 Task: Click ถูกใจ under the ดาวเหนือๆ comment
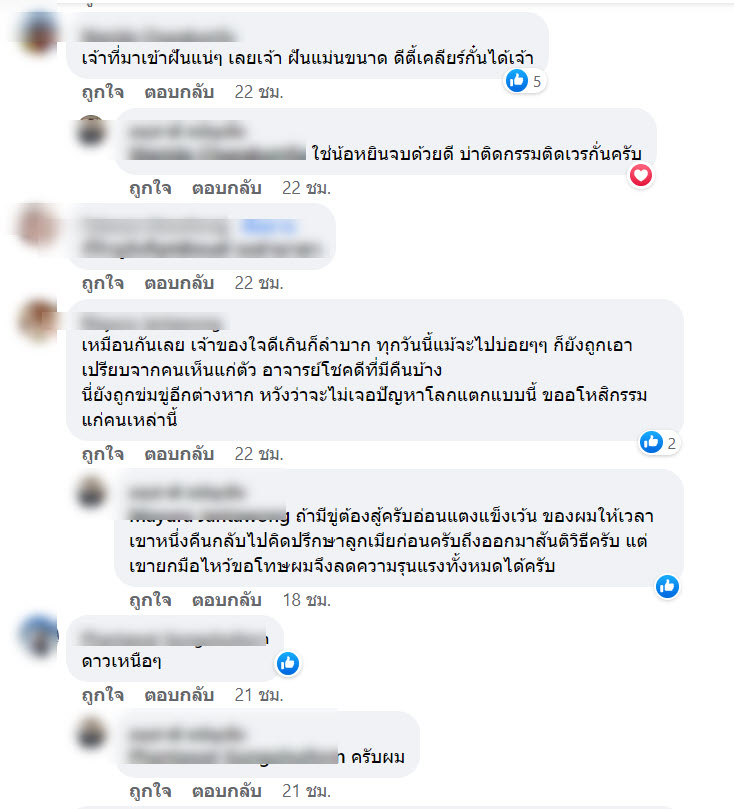[103, 695]
